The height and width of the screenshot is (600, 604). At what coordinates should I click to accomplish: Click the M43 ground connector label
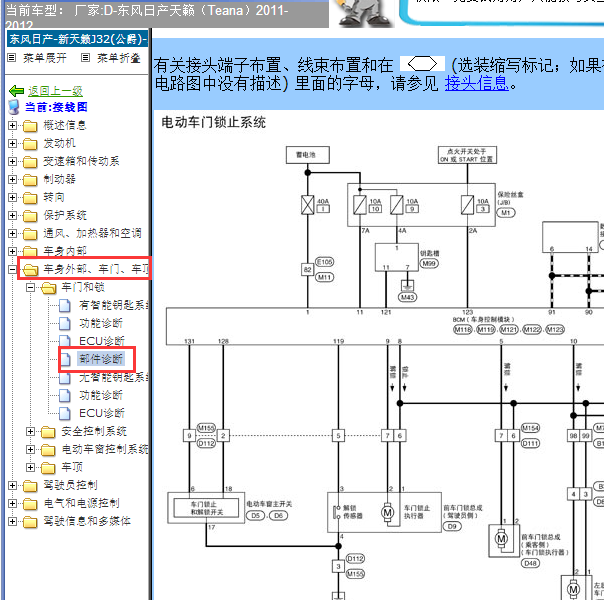click(408, 297)
